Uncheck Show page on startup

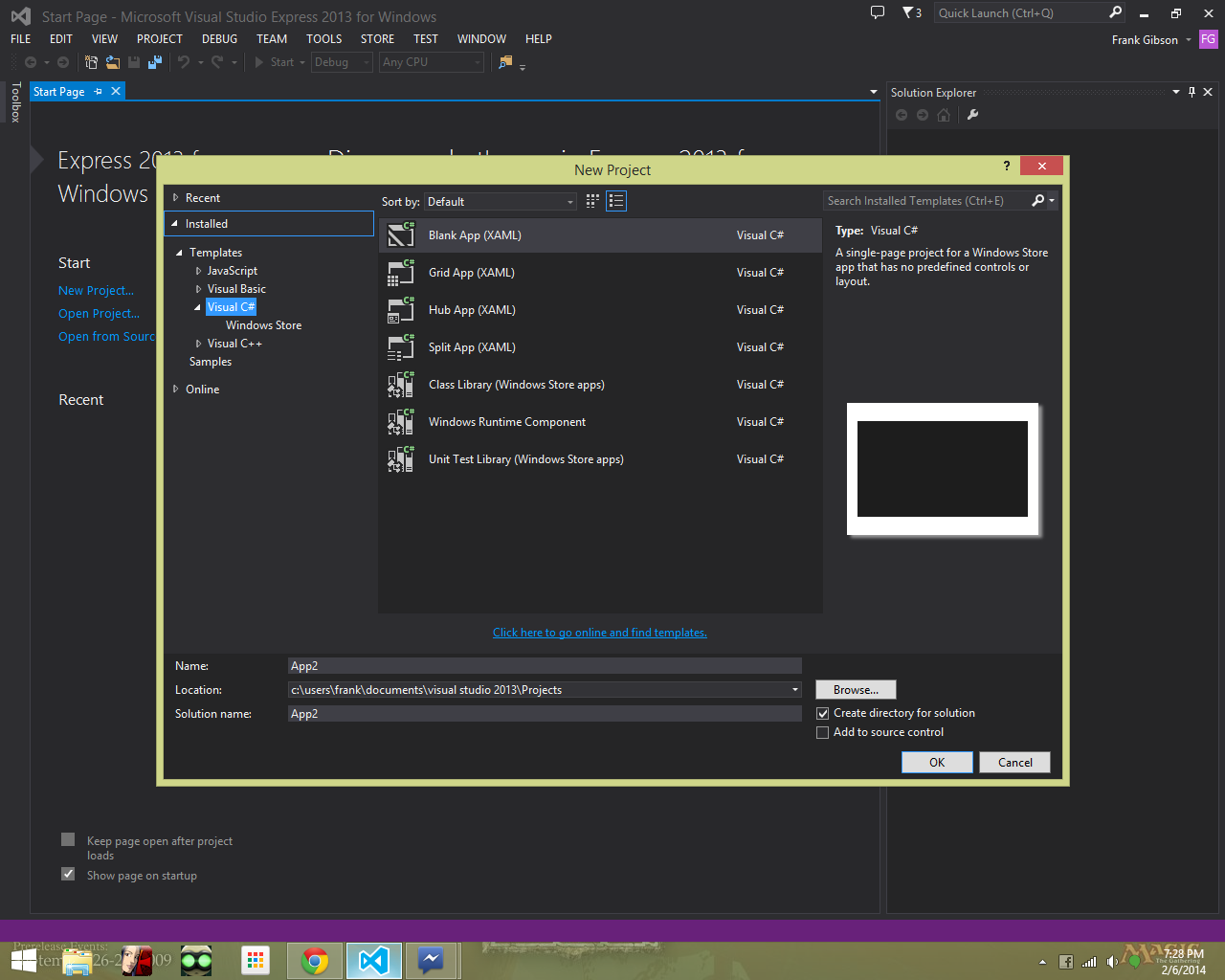68,874
